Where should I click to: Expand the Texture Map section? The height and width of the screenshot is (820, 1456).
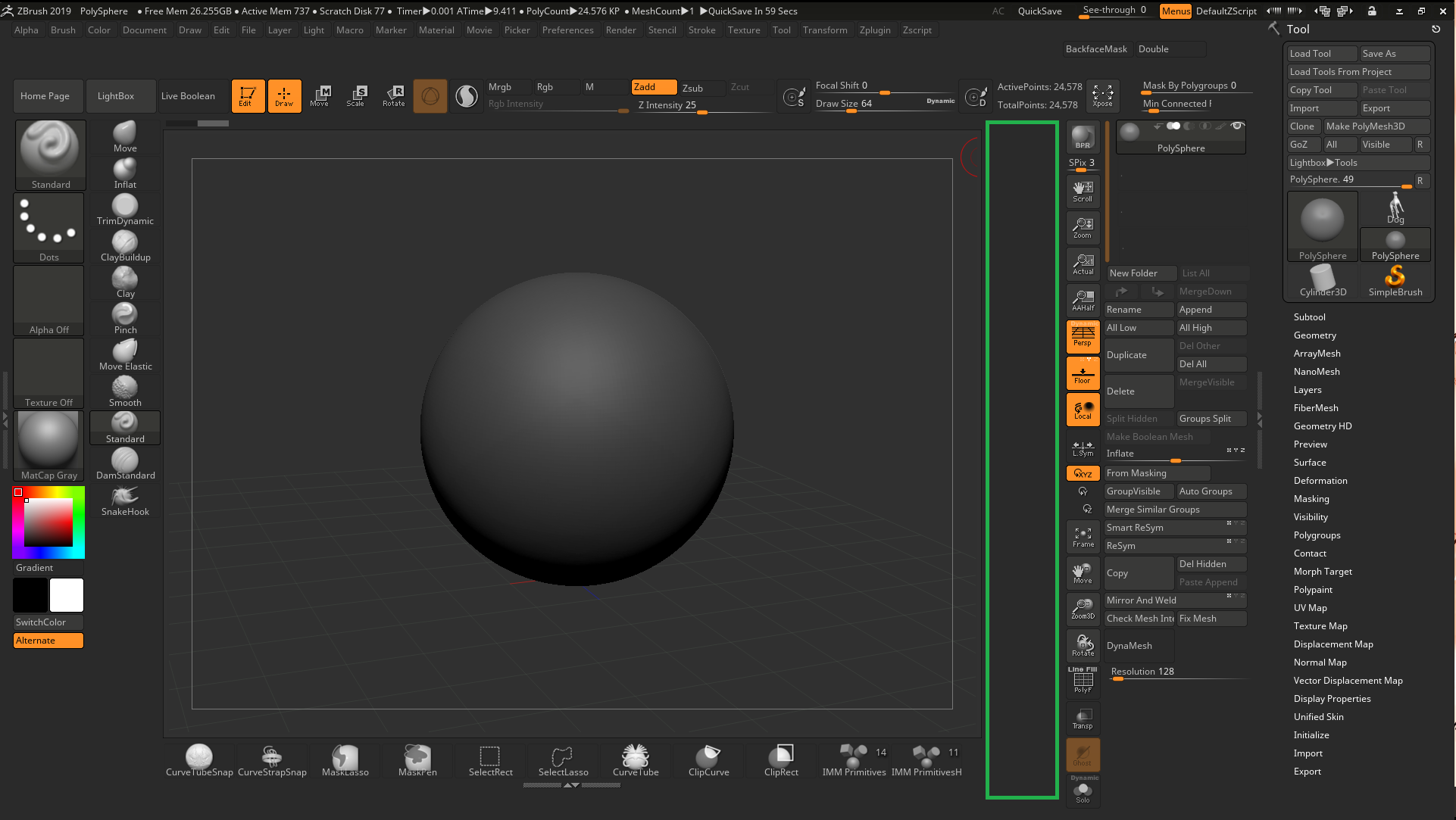pyautogui.click(x=1320, y=626)
